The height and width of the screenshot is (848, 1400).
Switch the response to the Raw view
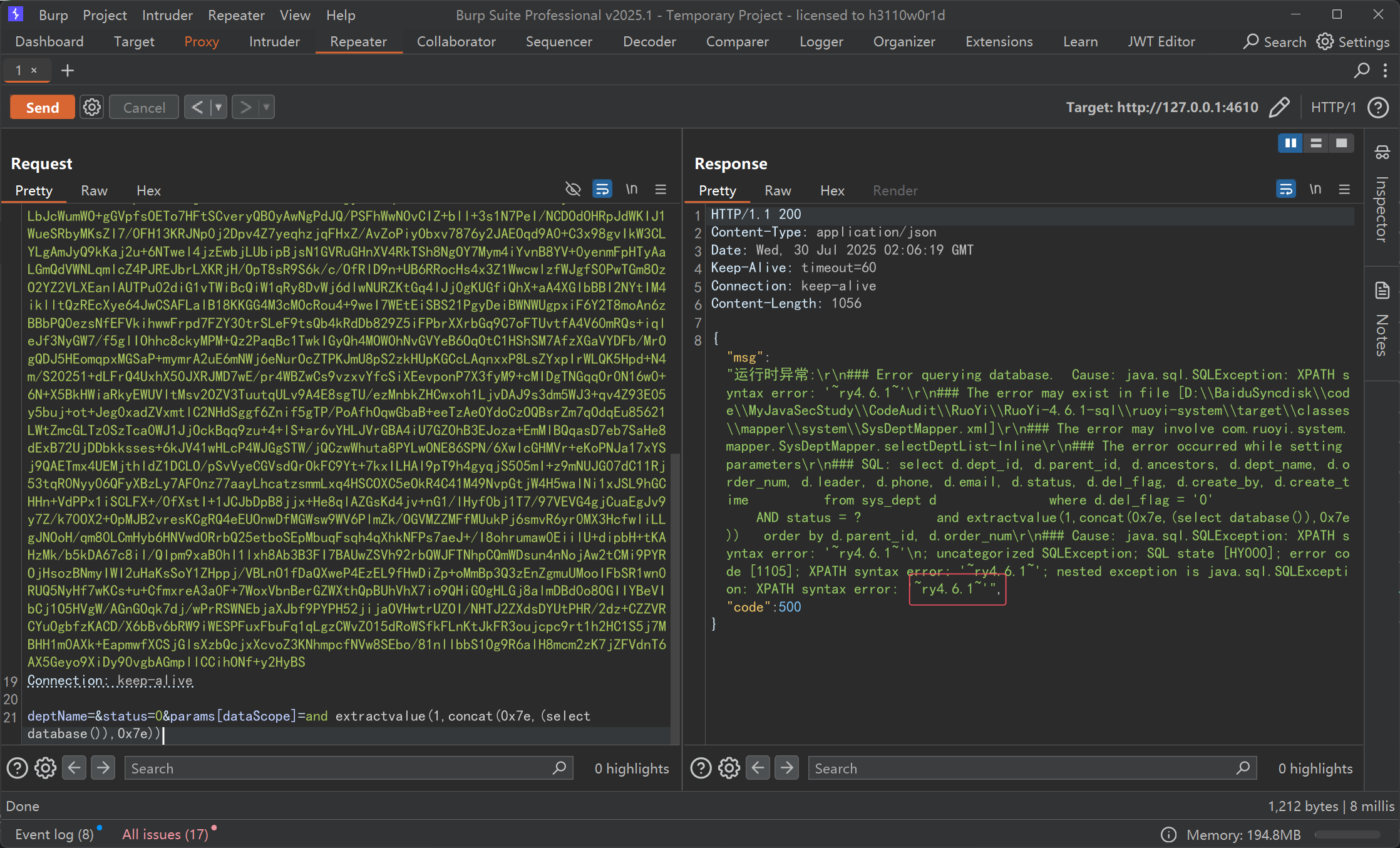(x=778, y=190)
